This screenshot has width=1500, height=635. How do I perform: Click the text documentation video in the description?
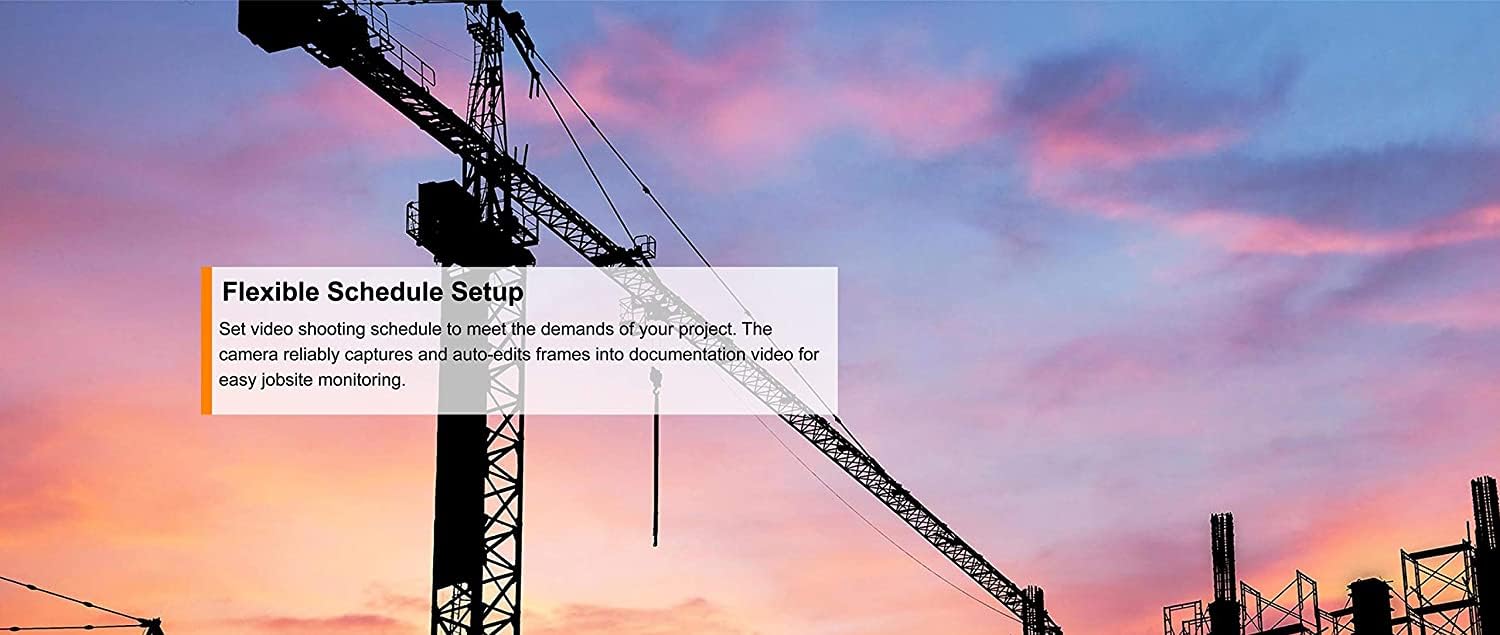688,354
